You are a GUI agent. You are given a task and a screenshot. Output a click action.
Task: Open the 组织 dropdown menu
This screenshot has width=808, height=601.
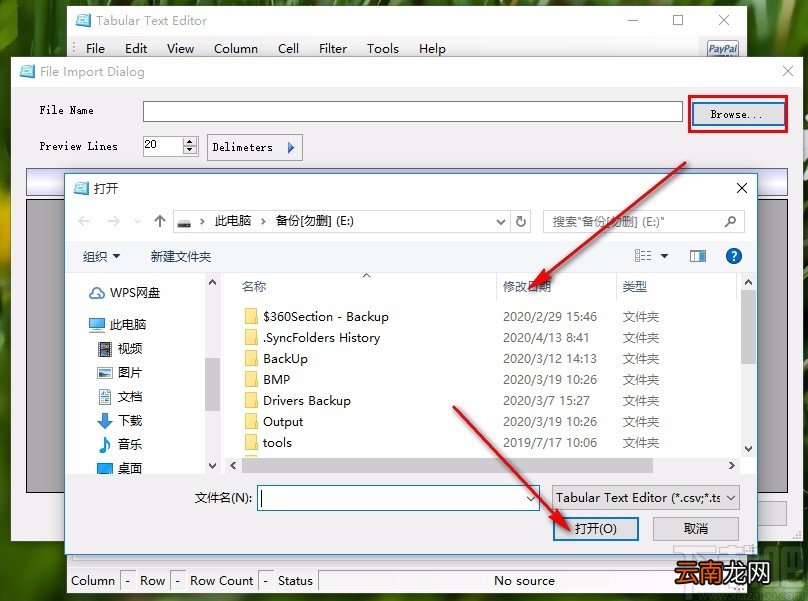point(102,256)
